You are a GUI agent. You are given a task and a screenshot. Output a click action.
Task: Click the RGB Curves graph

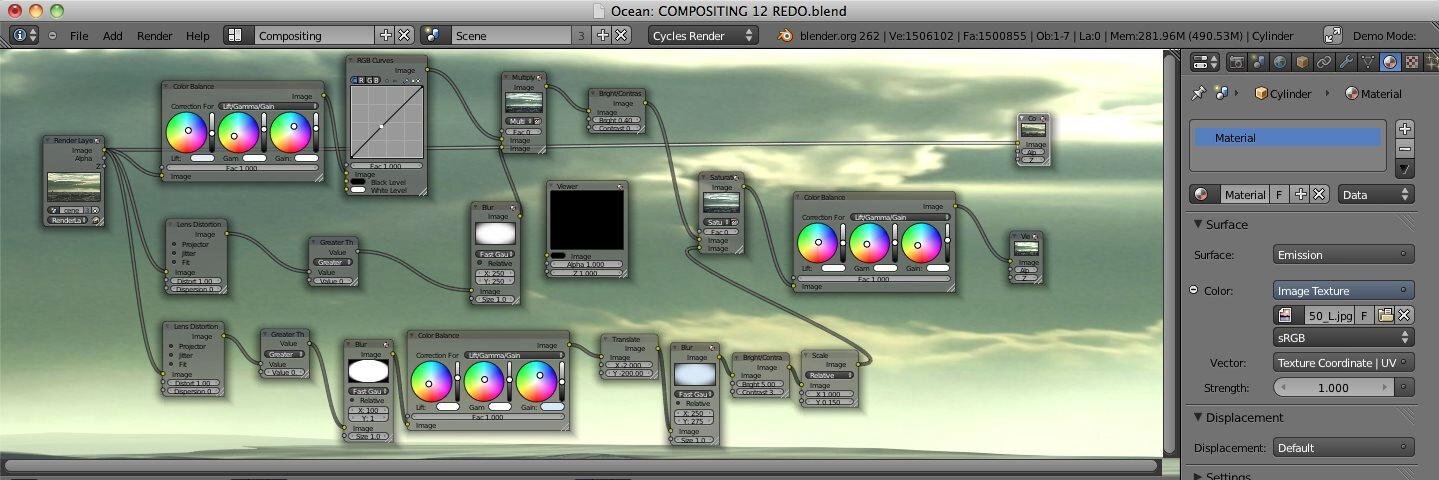(386, 123)
